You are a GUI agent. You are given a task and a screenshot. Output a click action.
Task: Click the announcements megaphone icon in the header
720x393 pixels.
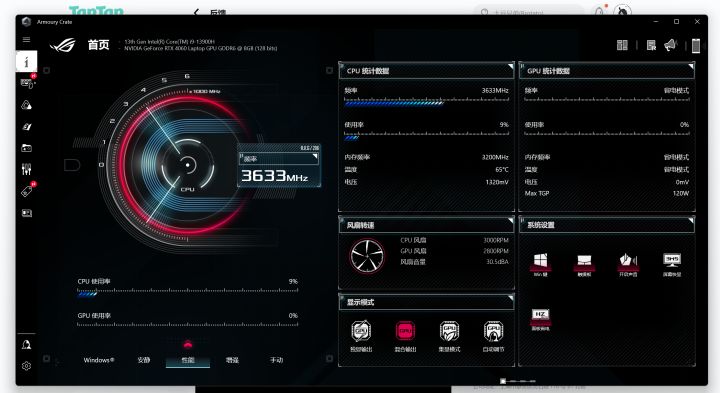pos(670,45)
